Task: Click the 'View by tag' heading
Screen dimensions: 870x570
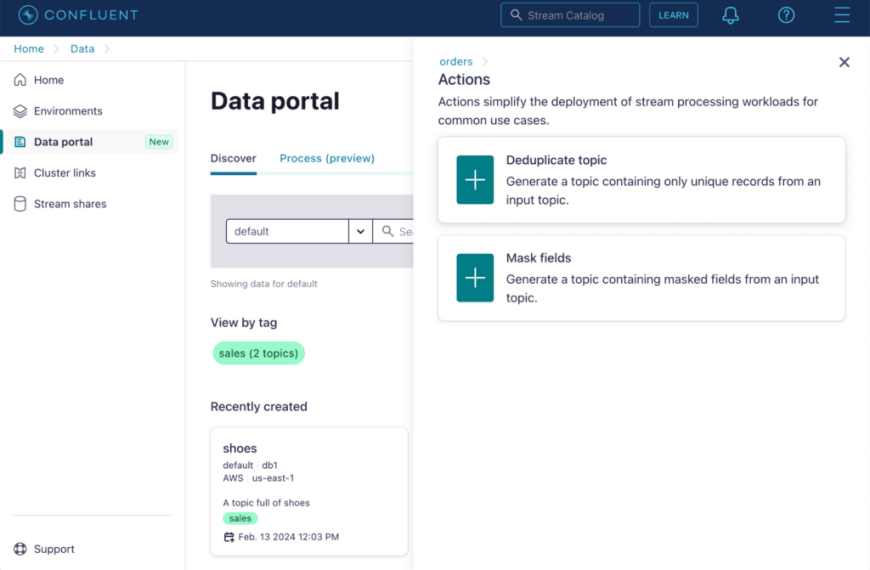Action: [244, 322]
